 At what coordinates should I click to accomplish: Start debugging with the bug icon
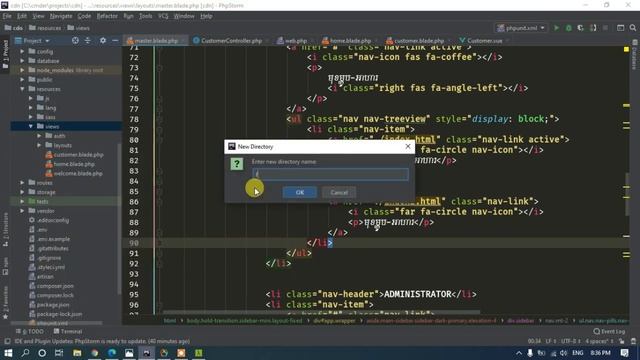tap(569, 28)
